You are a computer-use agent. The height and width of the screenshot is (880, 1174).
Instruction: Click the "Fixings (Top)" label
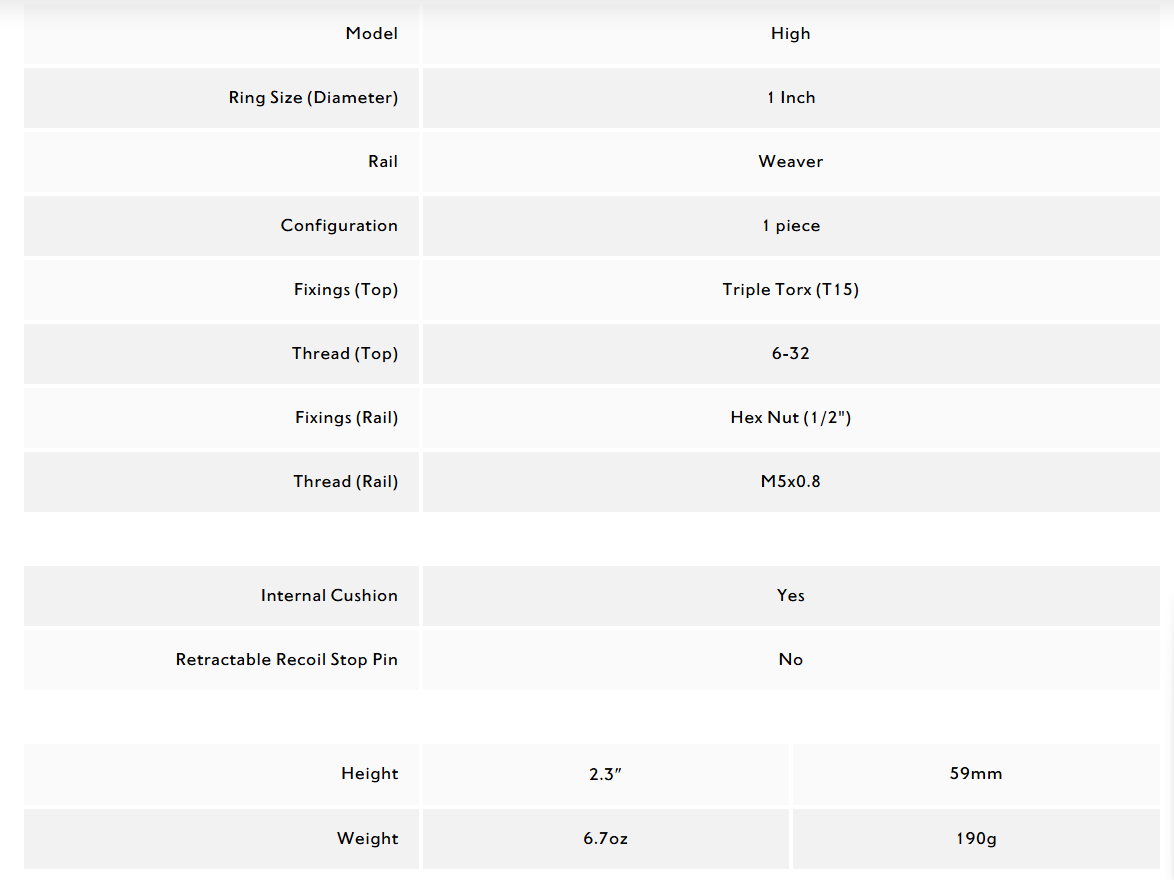(x=345, y=290)
